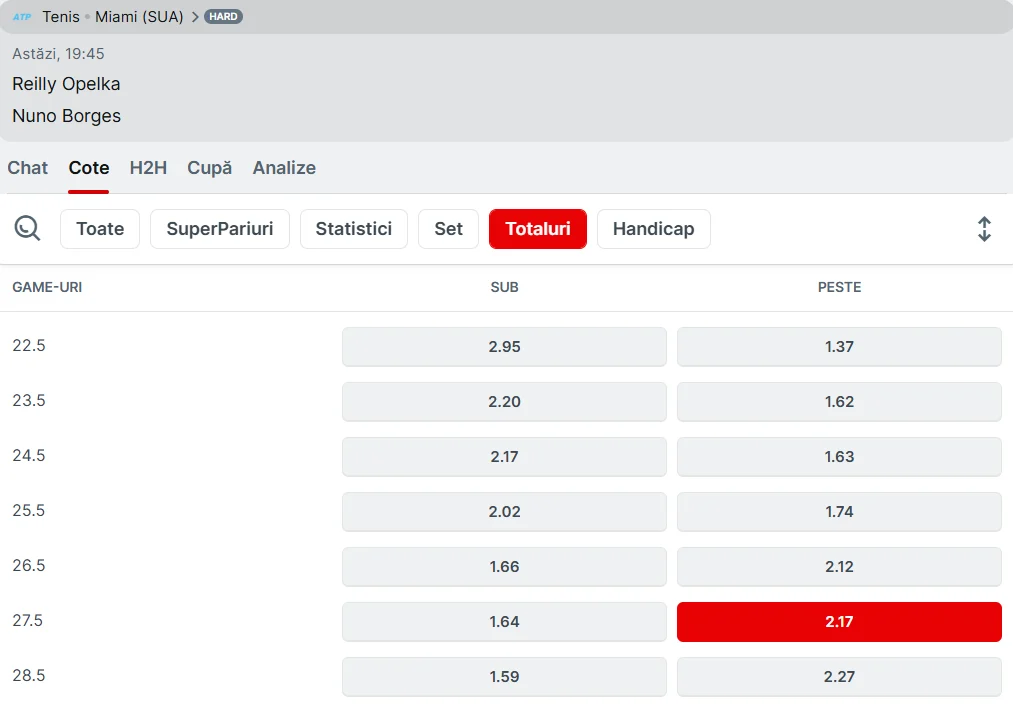
Task: Click the expand/collapse vertical arrows icon
Action: click(984, 229)
